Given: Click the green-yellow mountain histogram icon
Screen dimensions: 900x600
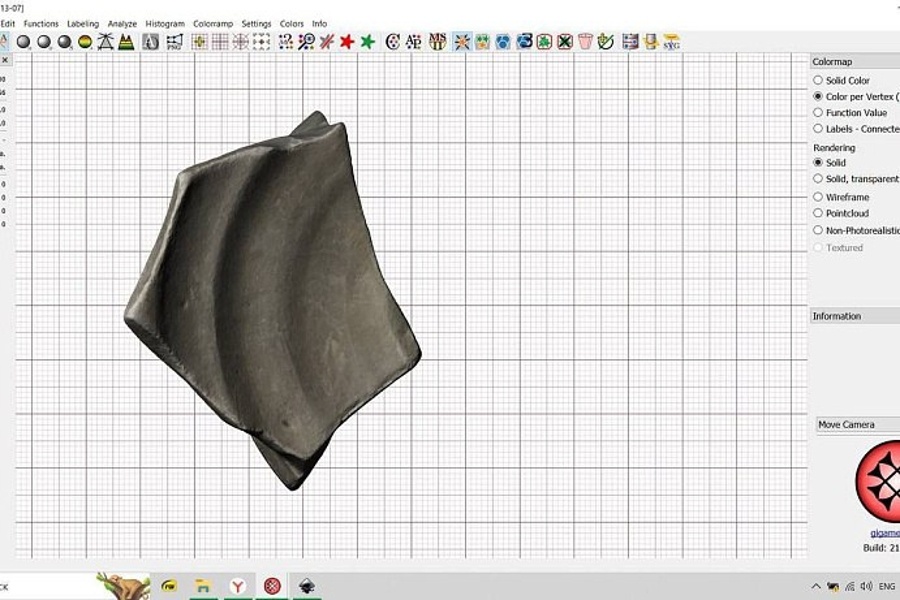Looking at the screenshot, I should tap(126, 42).
